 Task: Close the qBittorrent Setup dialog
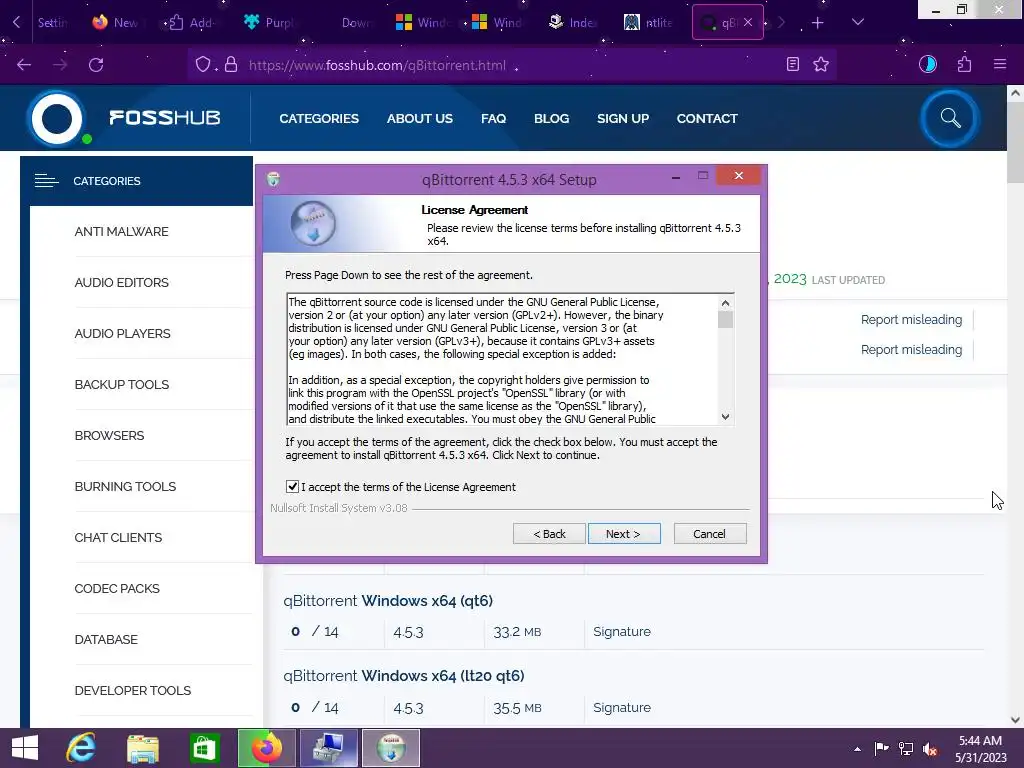point(739,176)
